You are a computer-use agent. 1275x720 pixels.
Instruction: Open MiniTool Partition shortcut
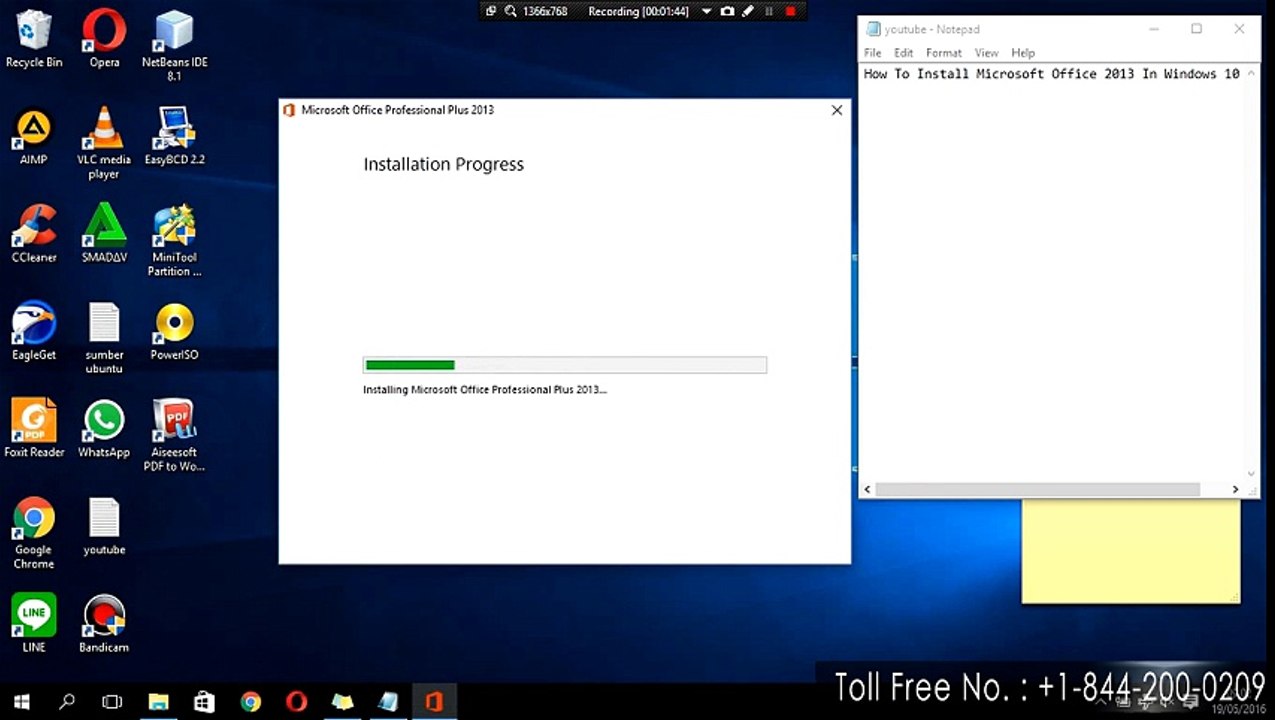174,241
